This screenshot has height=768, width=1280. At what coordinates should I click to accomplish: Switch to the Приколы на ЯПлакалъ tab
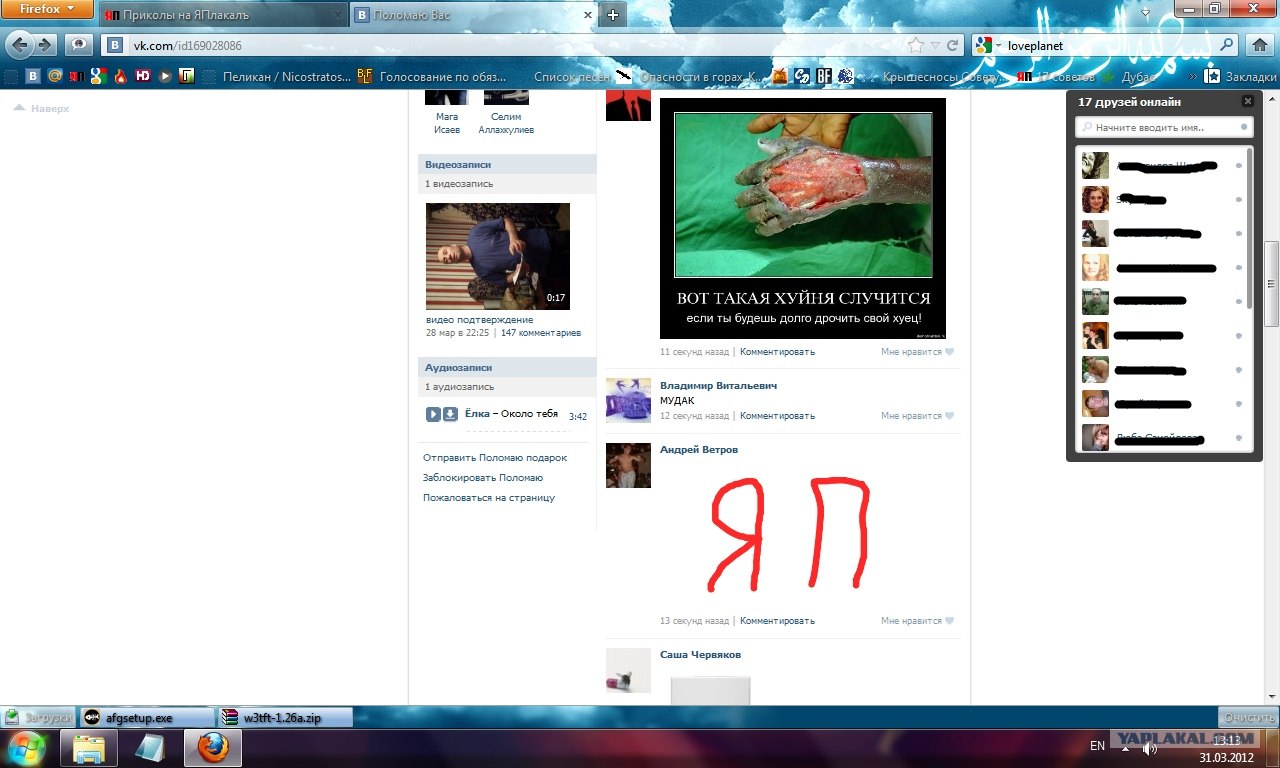(x=223, y=15)
